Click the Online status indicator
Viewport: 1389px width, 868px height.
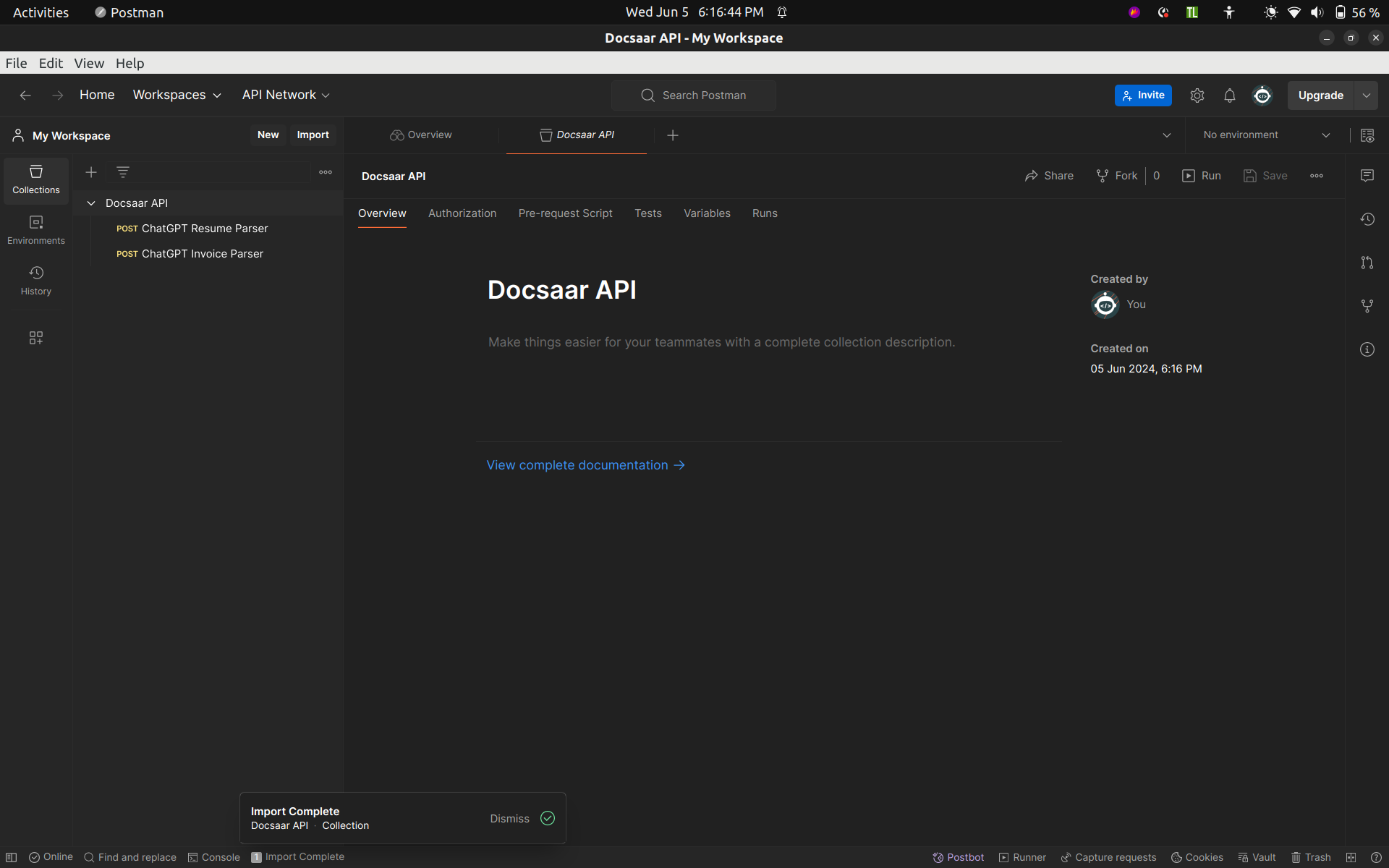(x=51, y=857)
